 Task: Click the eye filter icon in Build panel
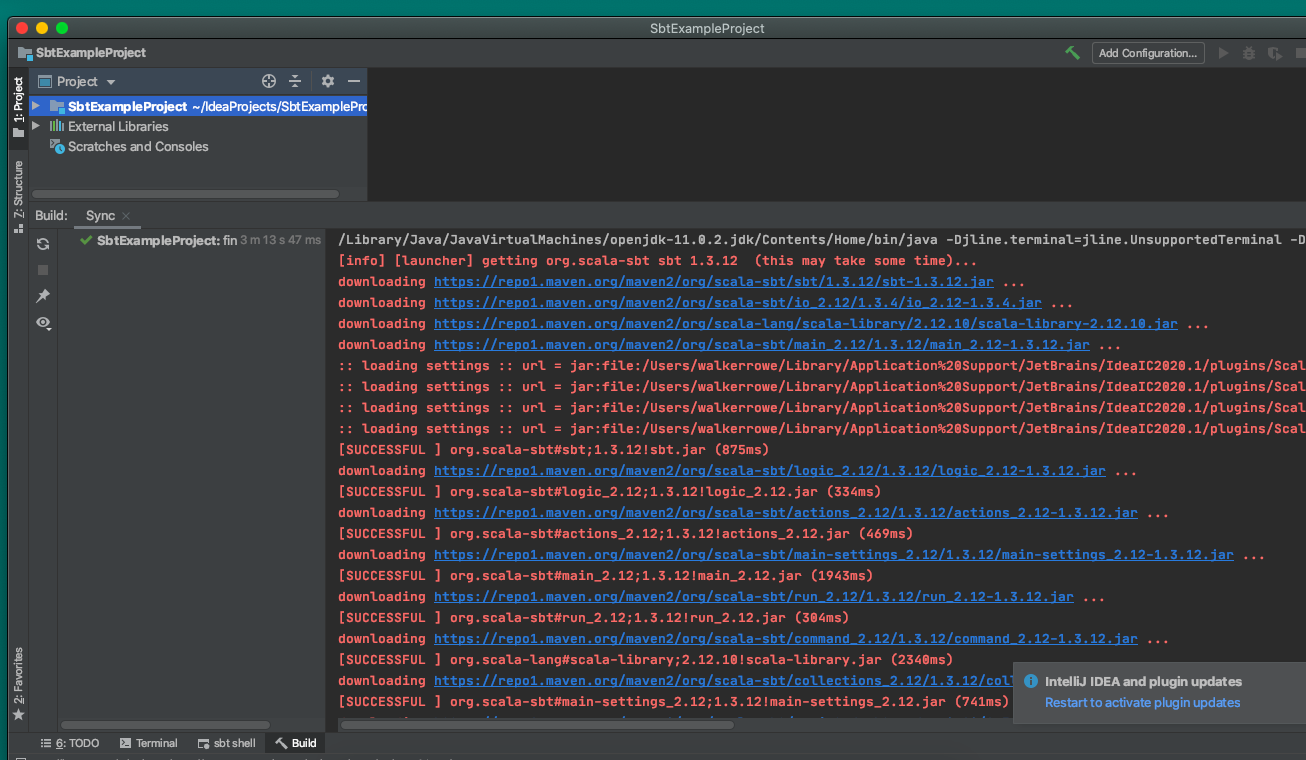pos(43,323)
